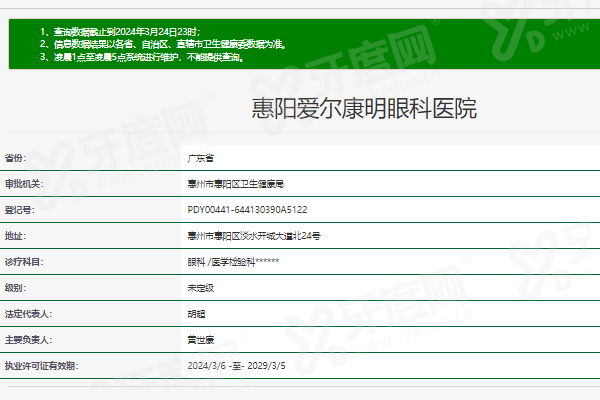Click the legal representative name 胡韬
This screenshot has width=600, height=400.
pyautogui.click(x=196, y=314)
